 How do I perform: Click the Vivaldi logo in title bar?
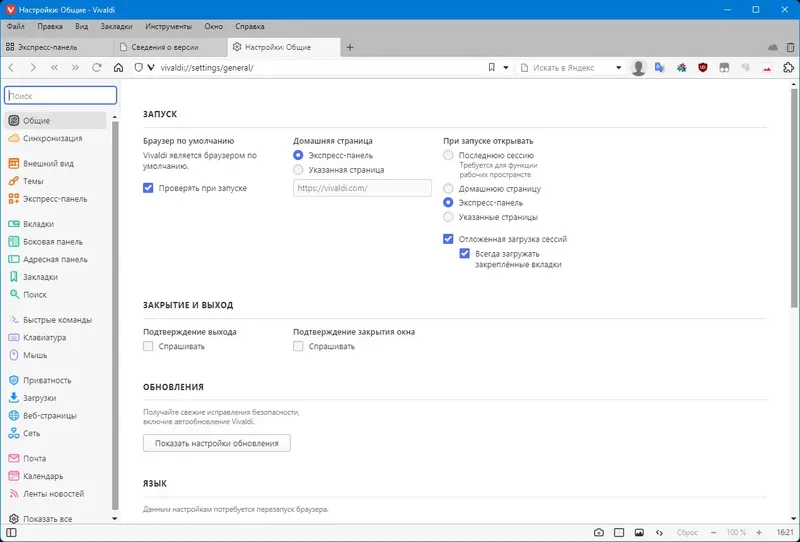10,10
